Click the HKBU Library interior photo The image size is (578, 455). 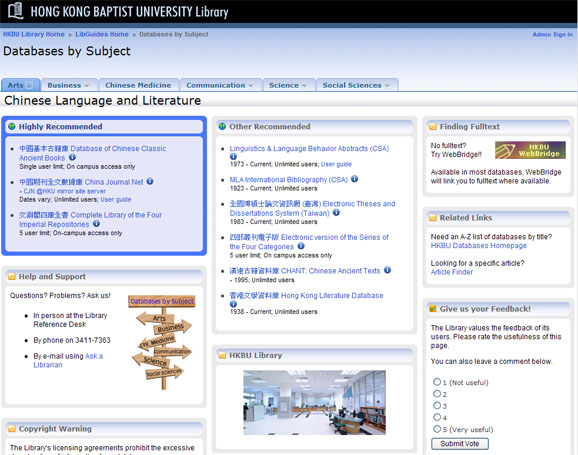(x=314, y=403)
